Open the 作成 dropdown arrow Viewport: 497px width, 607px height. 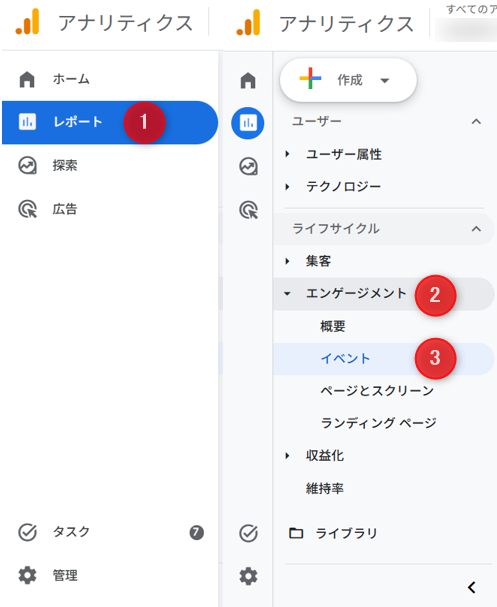pos(384,81)
